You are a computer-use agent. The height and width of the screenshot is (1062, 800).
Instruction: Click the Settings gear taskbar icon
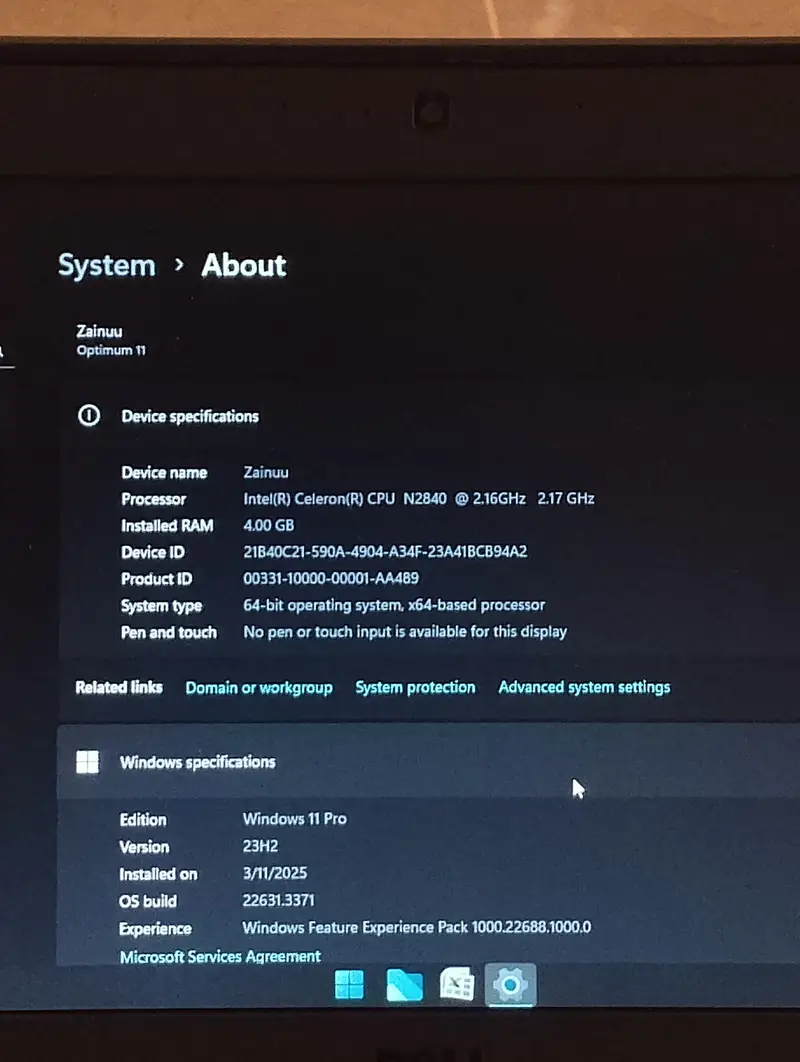tap(510, 986)
